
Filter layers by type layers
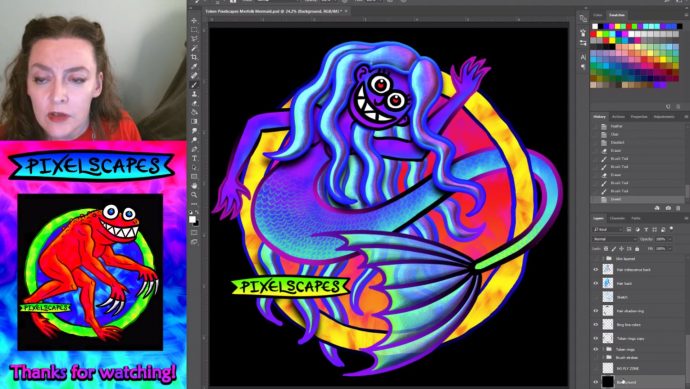[646, 229]
